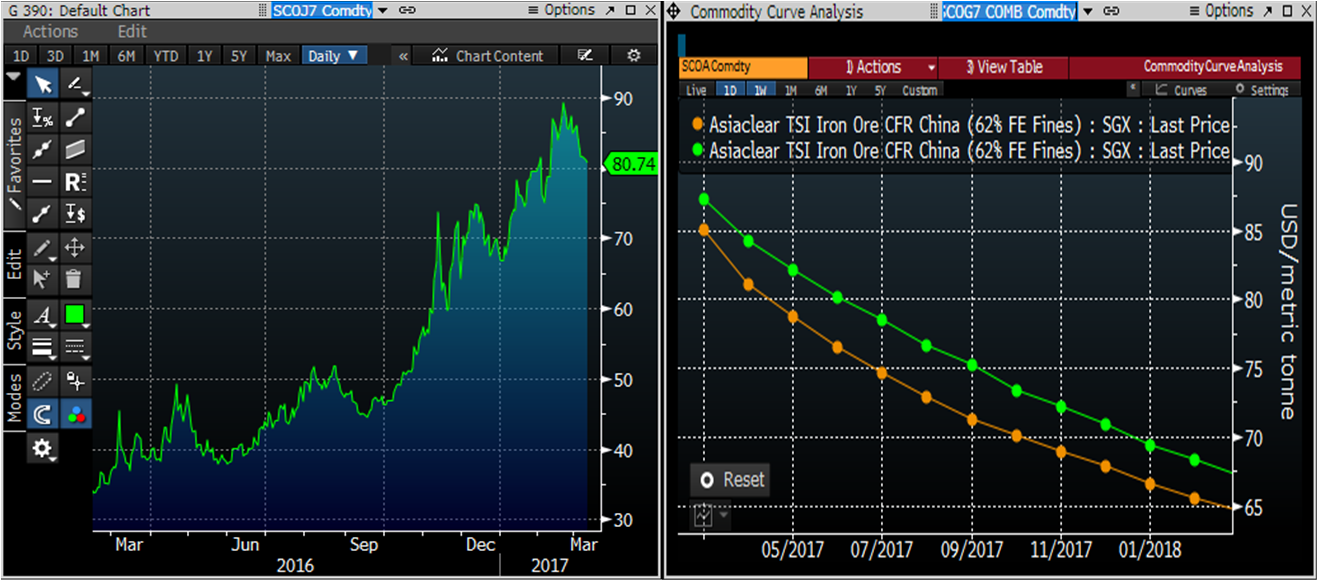Click the Reset button on curve chart
This screenshot has width=1319, height=581.
coord(732,480)
